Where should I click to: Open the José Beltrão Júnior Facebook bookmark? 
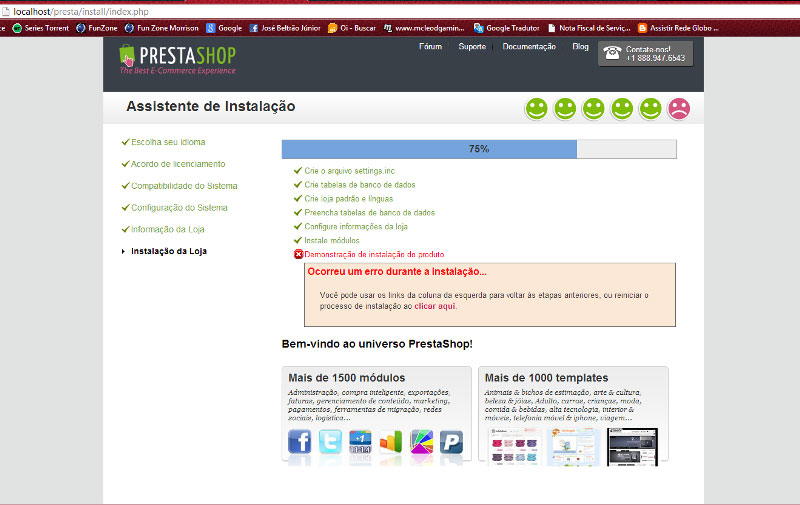tap(285, 28)
